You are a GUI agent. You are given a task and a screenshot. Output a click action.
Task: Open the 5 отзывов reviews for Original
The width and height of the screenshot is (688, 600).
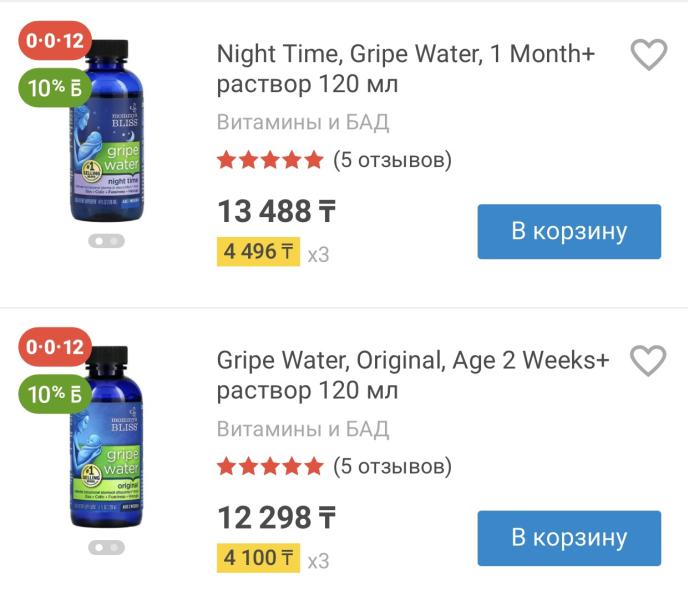point(392,466)
